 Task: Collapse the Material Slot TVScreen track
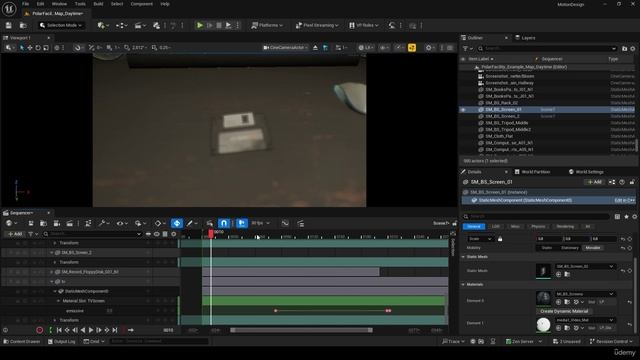58,301
